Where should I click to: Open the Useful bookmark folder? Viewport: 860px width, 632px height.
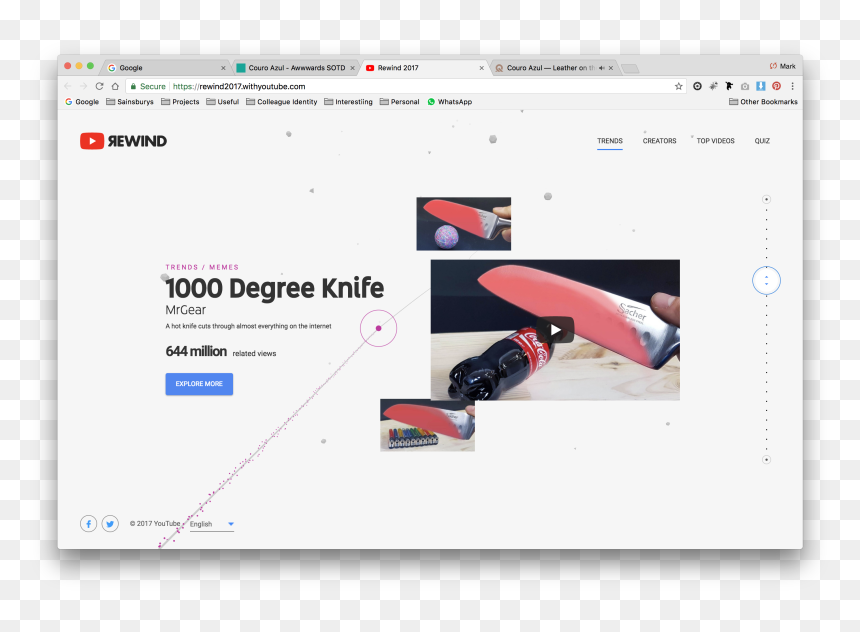(x=223, y=101)
